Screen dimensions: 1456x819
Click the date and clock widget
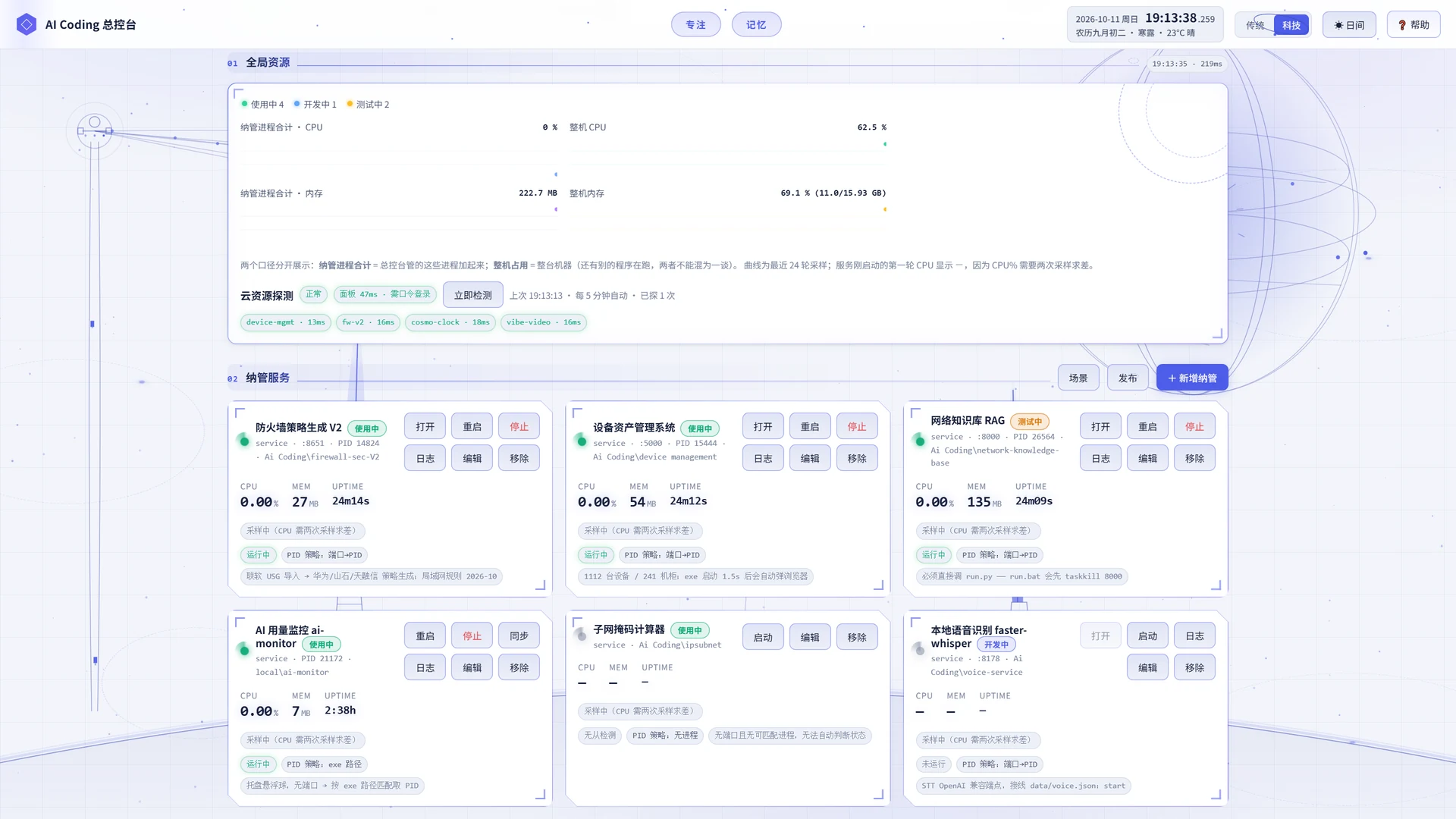click(1145, 25)
